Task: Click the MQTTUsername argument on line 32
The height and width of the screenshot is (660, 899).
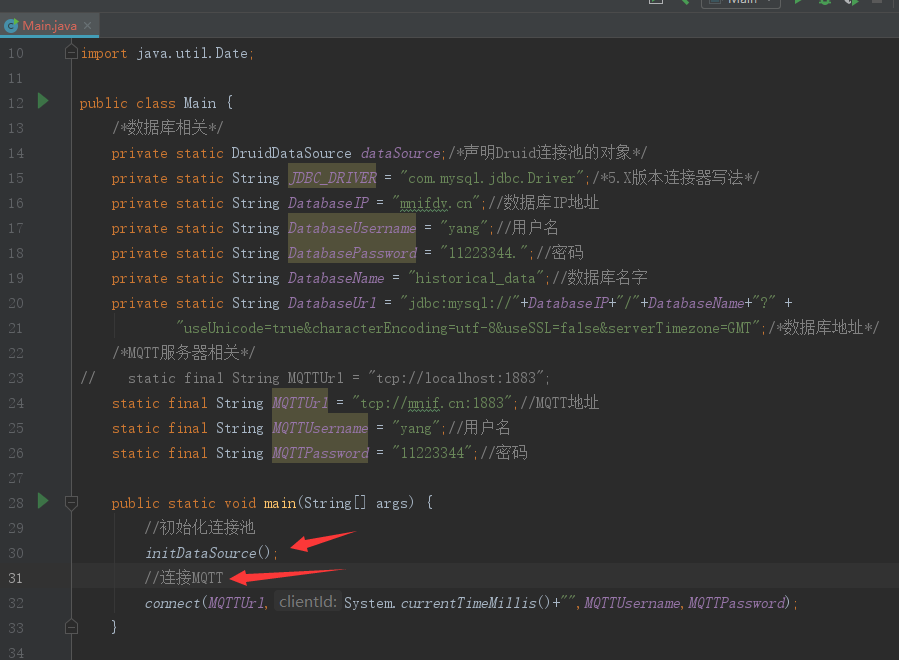Action: (632, 603)
